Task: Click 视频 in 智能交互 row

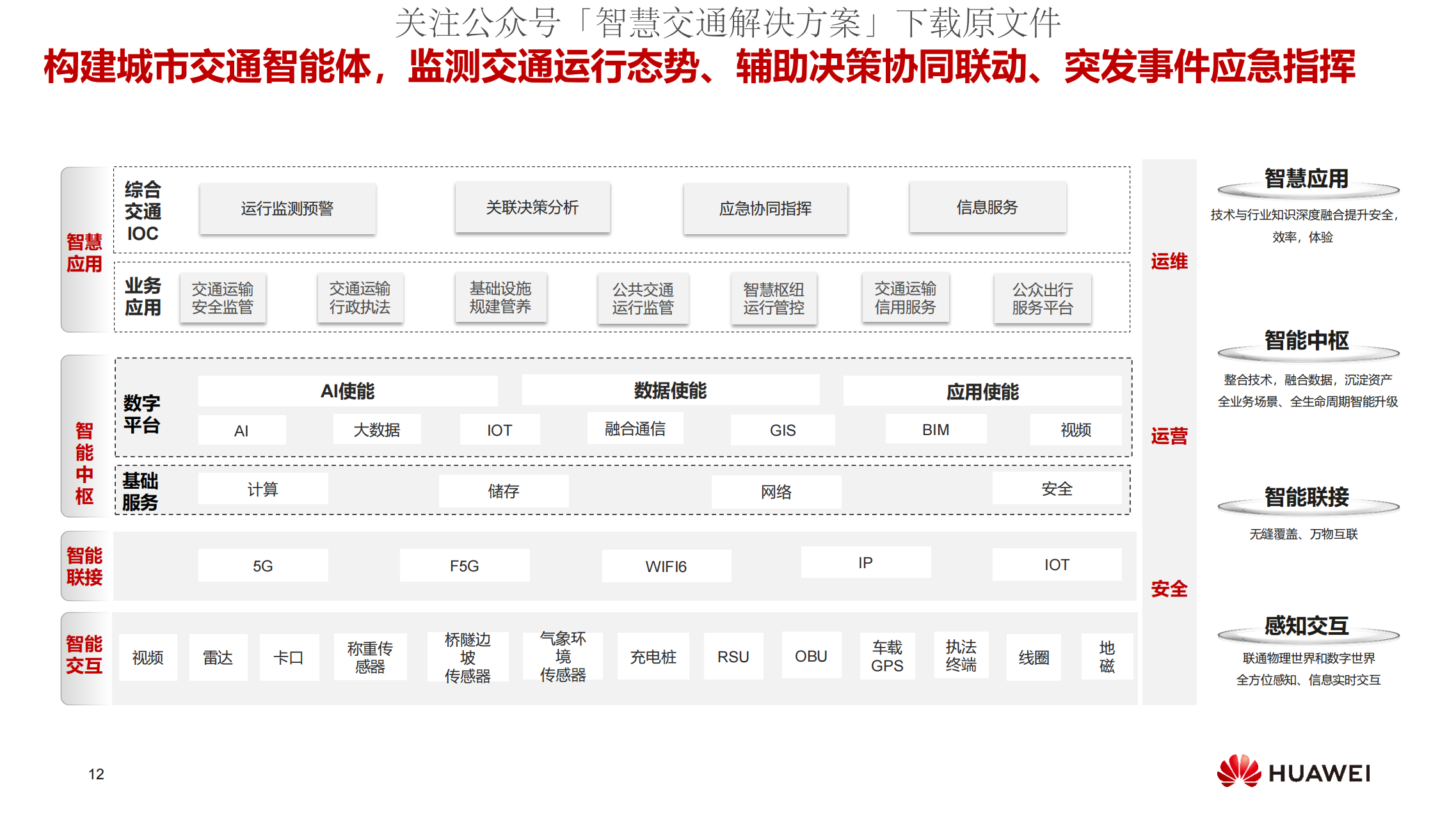Action: pos(148,657)
